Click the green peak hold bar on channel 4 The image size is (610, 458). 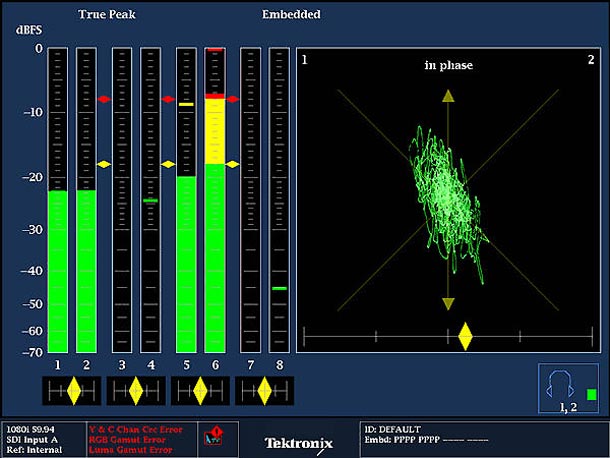[x=151, y=201]
